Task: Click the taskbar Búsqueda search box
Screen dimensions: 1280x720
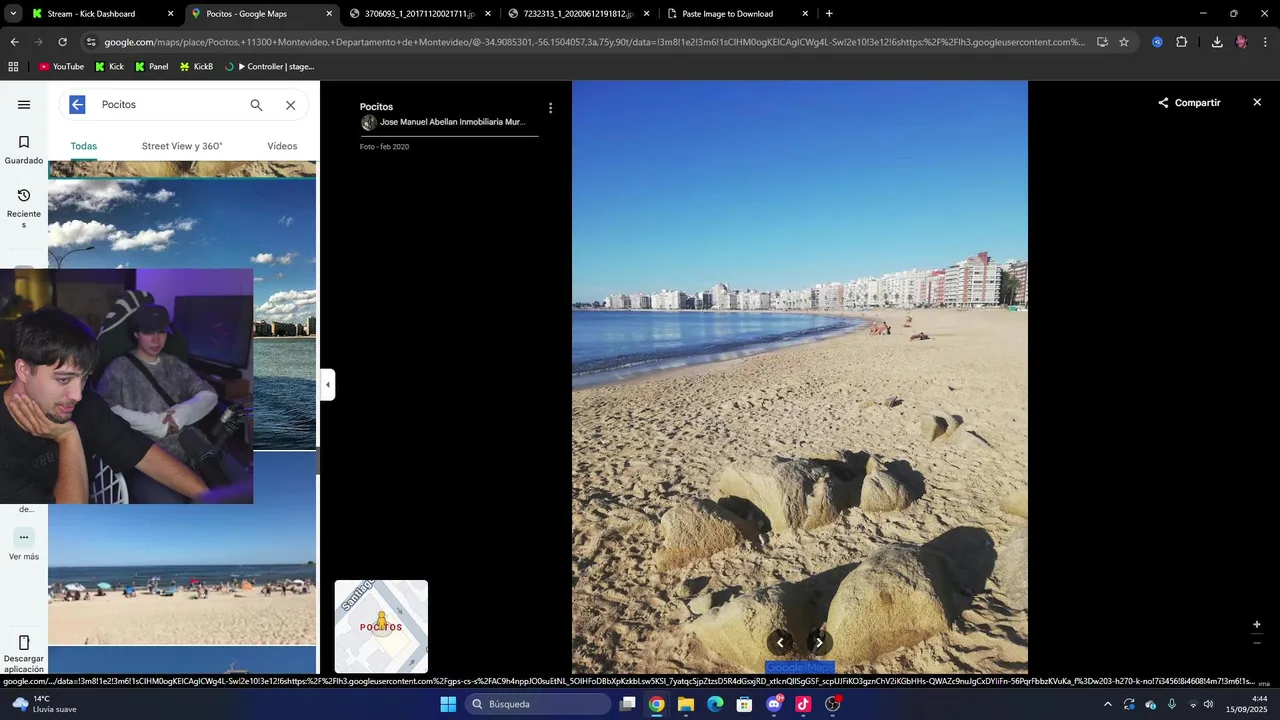Action: 538,704
